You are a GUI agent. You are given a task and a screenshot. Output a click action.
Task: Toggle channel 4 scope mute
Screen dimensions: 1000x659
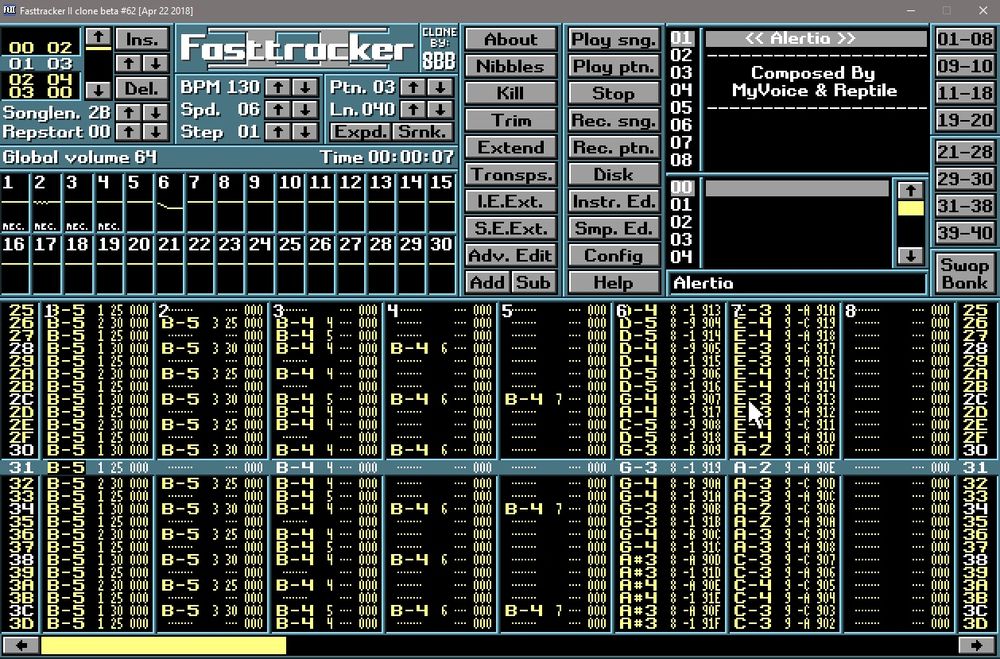pos(109,203)
